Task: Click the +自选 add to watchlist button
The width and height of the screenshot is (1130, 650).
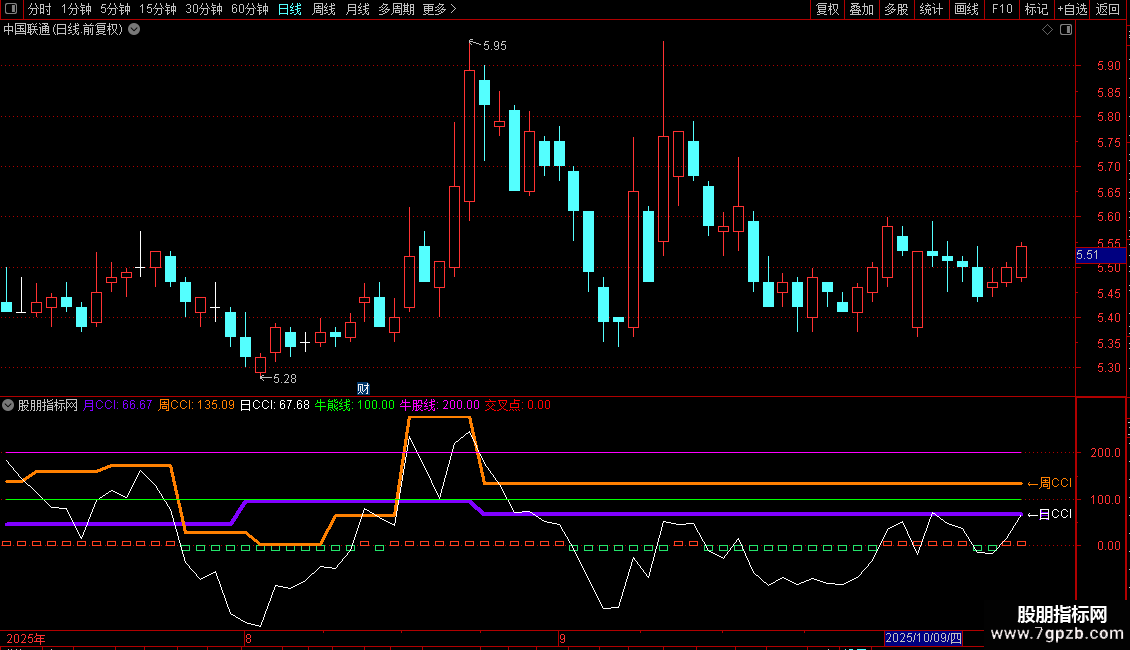Action: point(1072,9)
